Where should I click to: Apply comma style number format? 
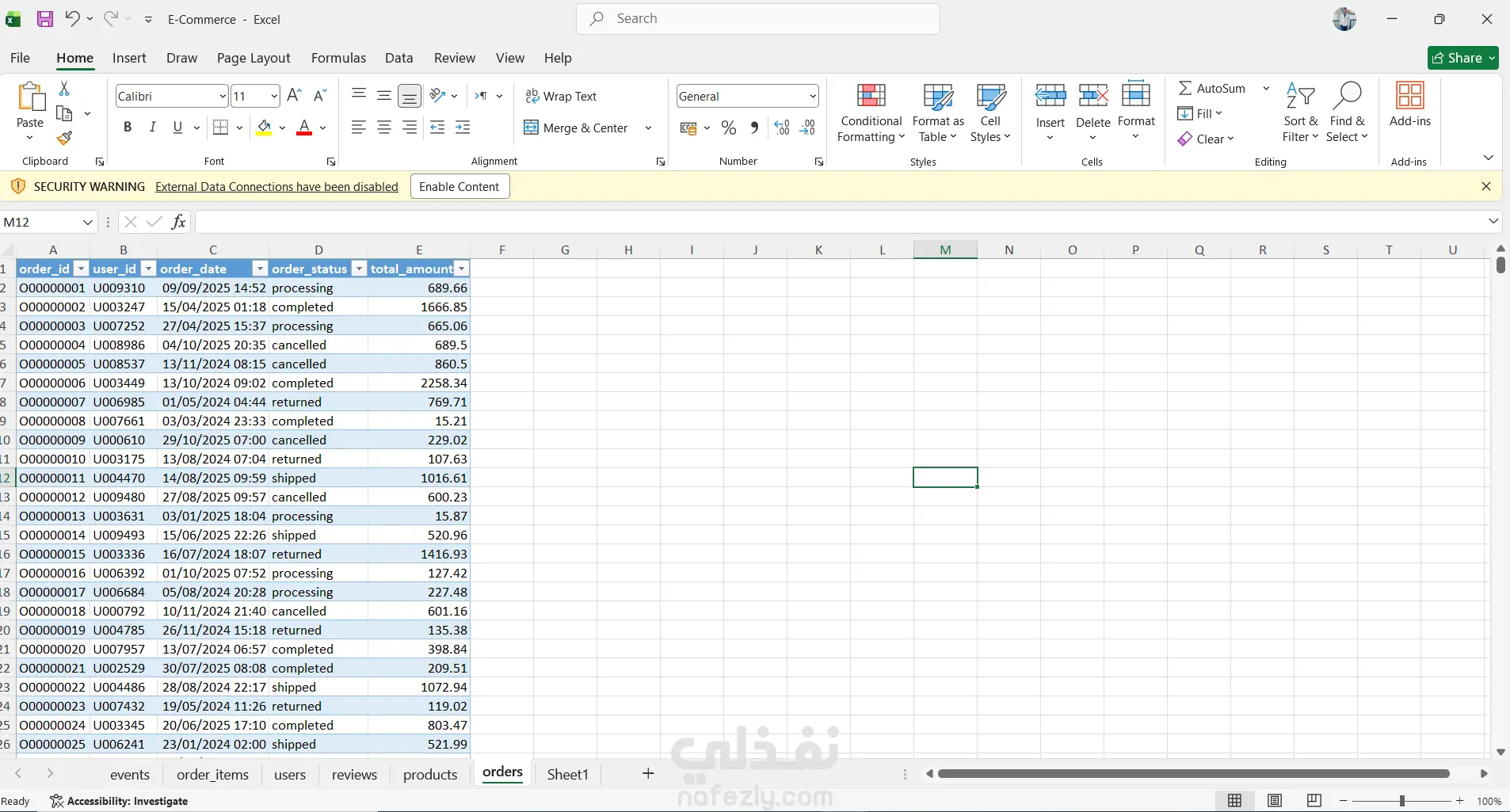coord(754,128)
